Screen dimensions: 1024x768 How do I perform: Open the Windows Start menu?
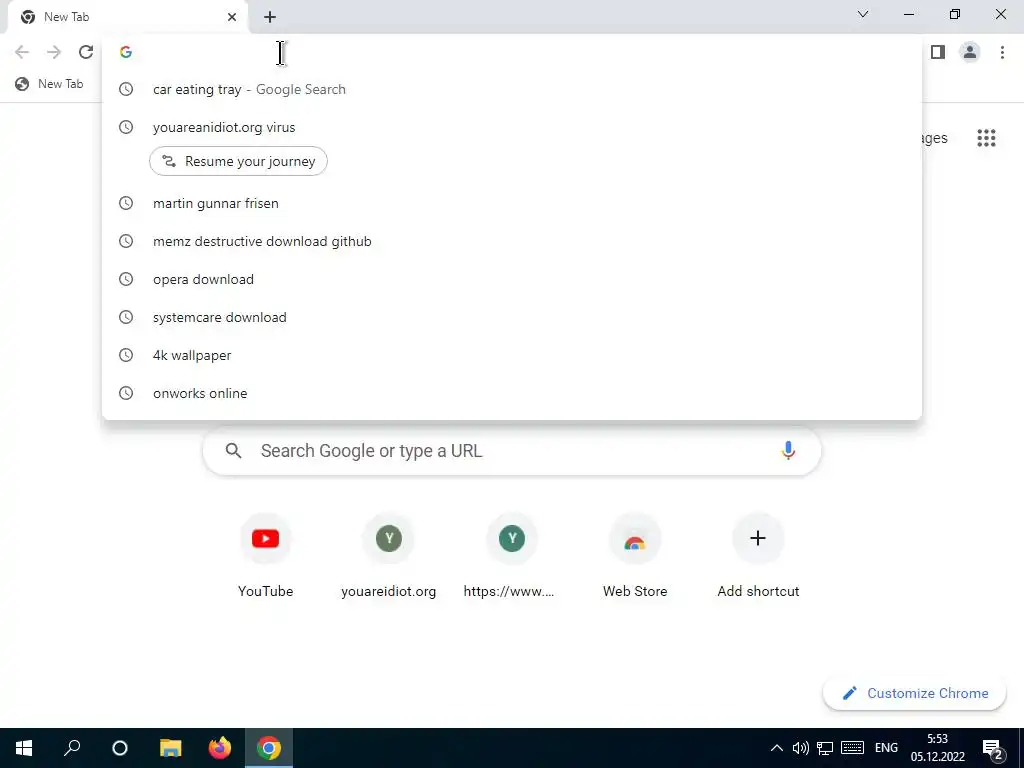click(24, 748)
